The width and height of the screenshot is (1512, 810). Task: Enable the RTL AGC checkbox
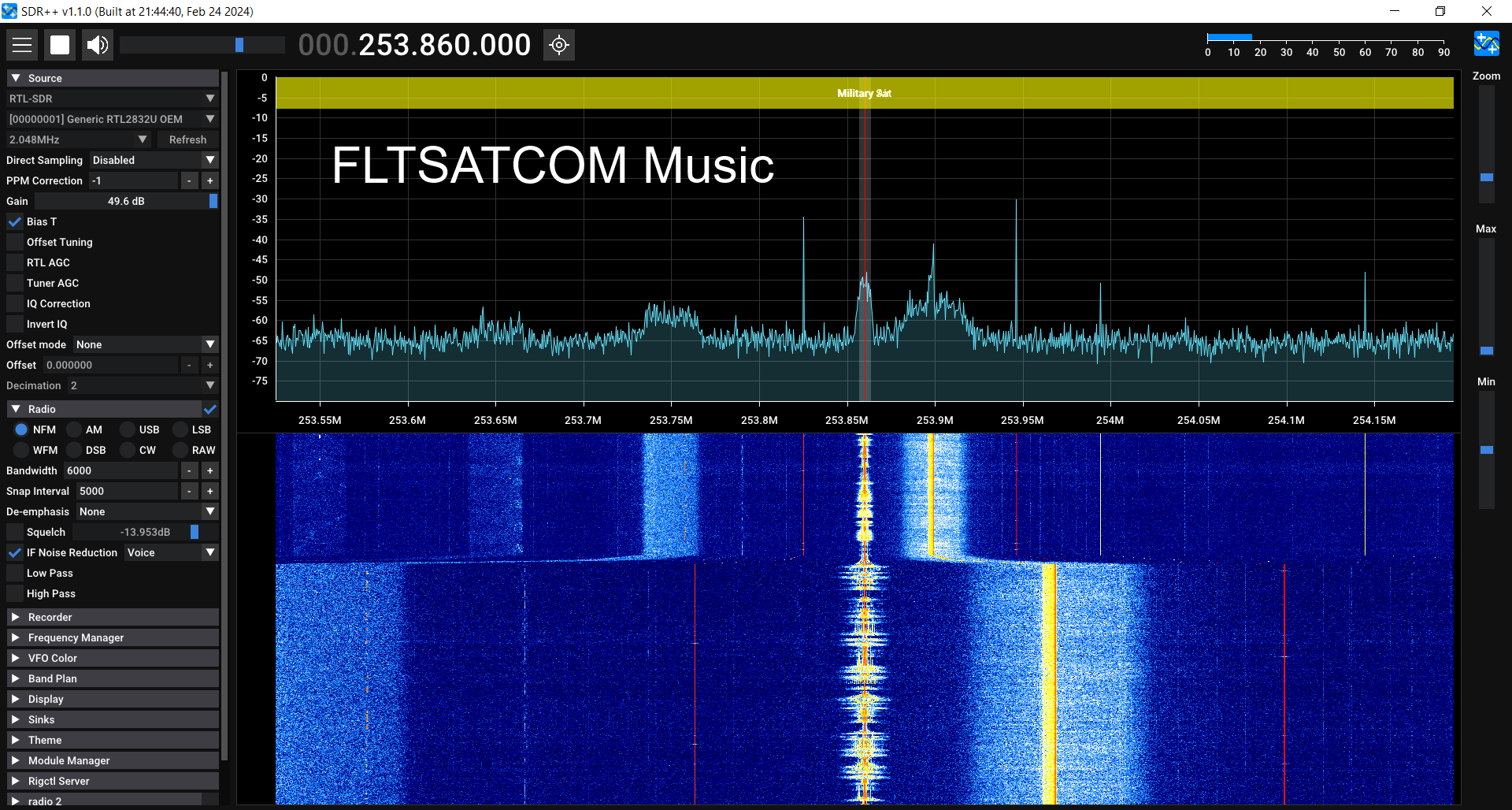click(x=15, y=262)
